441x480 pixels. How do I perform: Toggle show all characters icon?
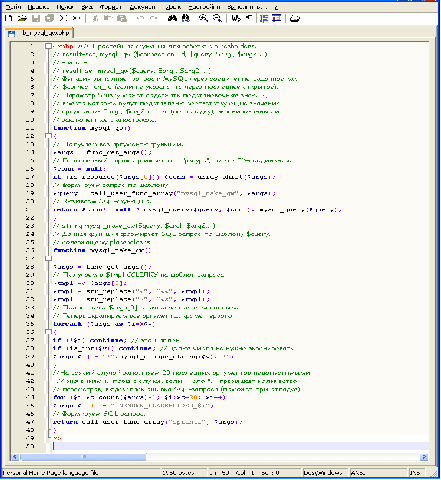tap(249, 18)
